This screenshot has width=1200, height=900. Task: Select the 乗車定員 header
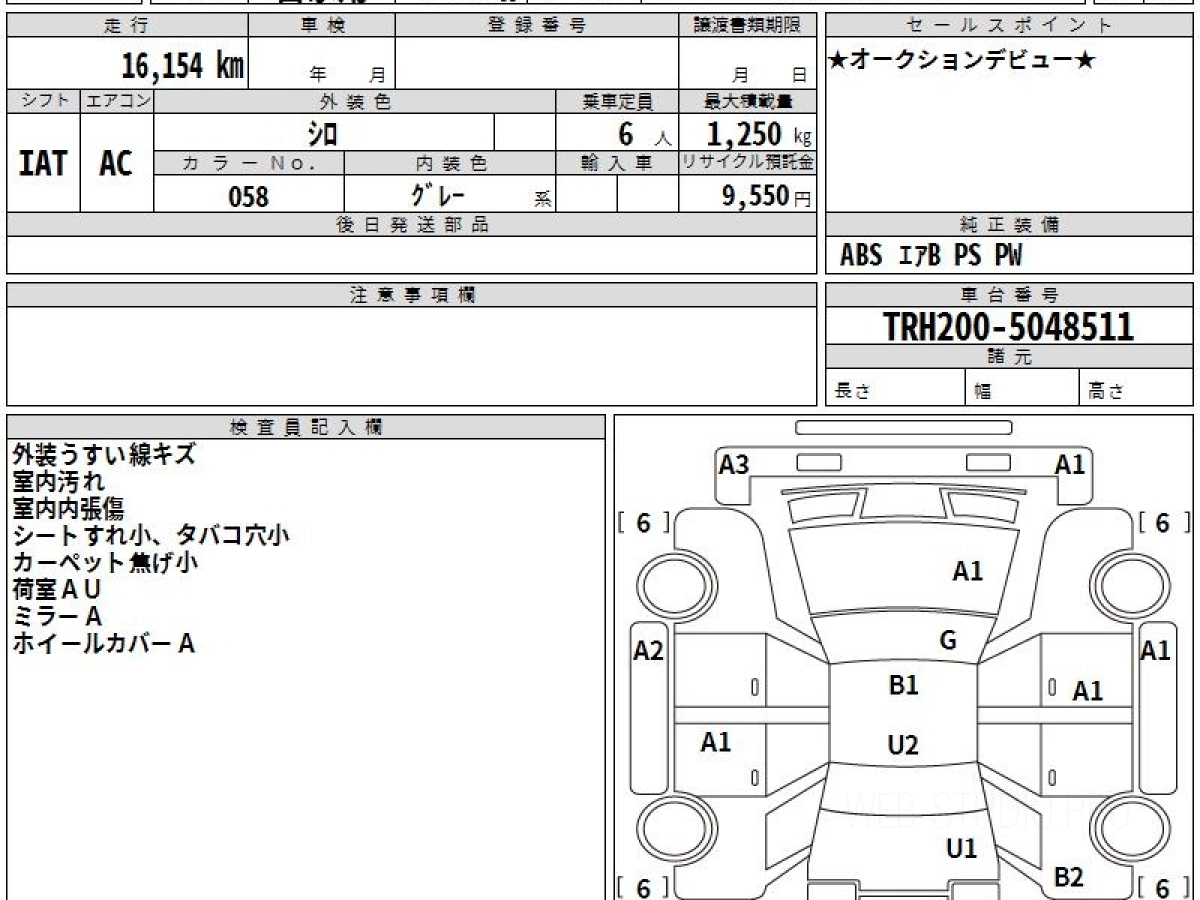pos(617,101)
